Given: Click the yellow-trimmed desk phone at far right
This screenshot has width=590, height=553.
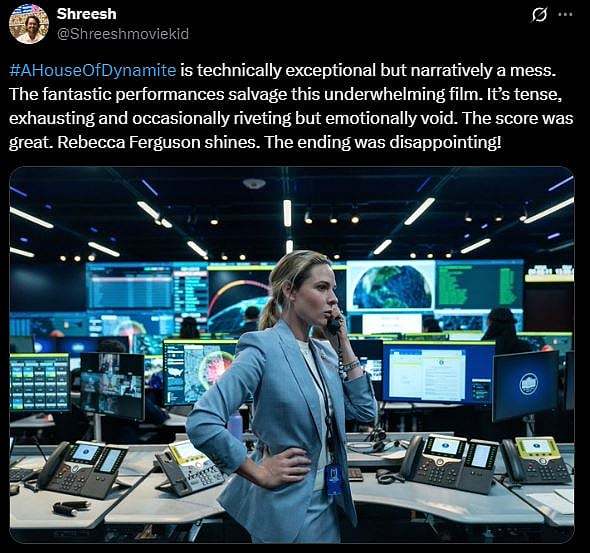Looking at the screenshot, I should point(536,460).
